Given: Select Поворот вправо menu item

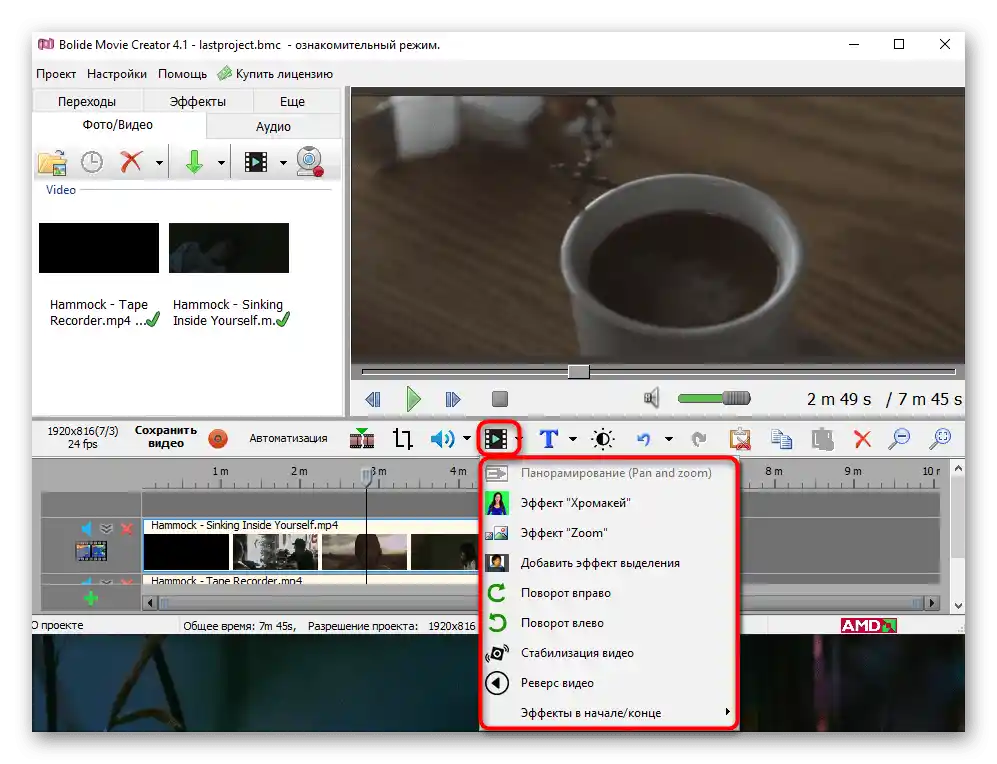Looking at the screenshot, I should click(x=609, y=593).
